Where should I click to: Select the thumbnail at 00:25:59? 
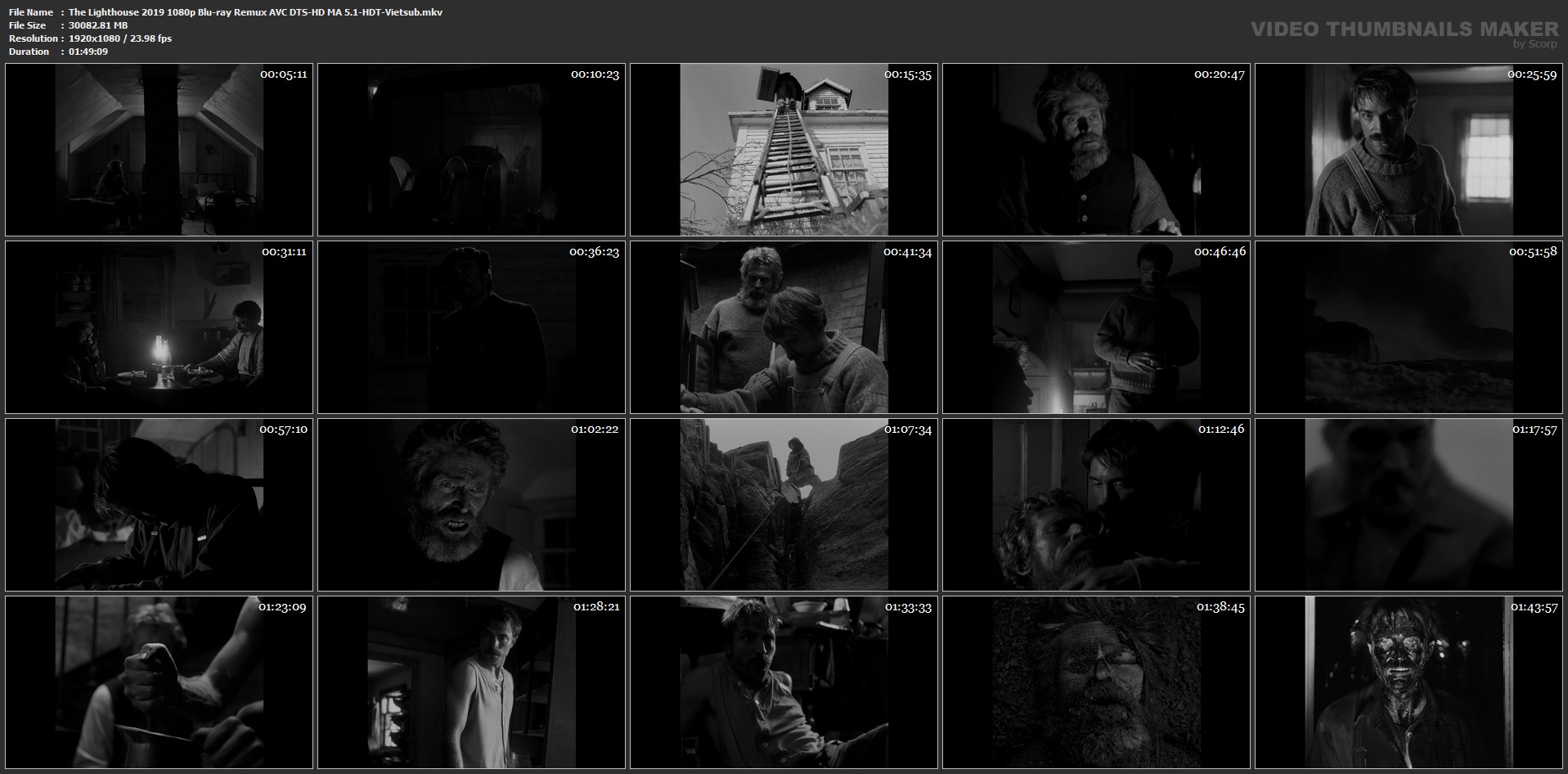(1409, 150)
